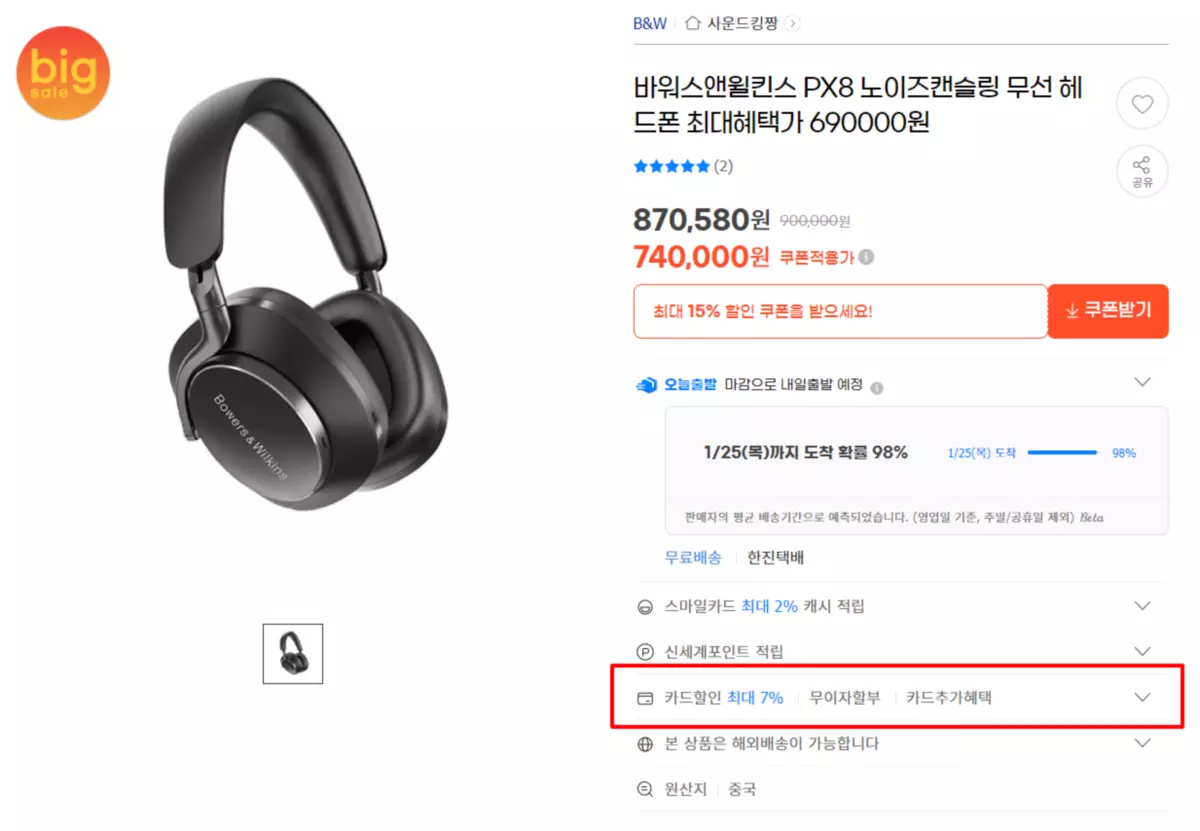This screenshot has width=1200, height=831.
Task: Click the info icon next to 내일출발 예정
Action: (x=877, y=387)
